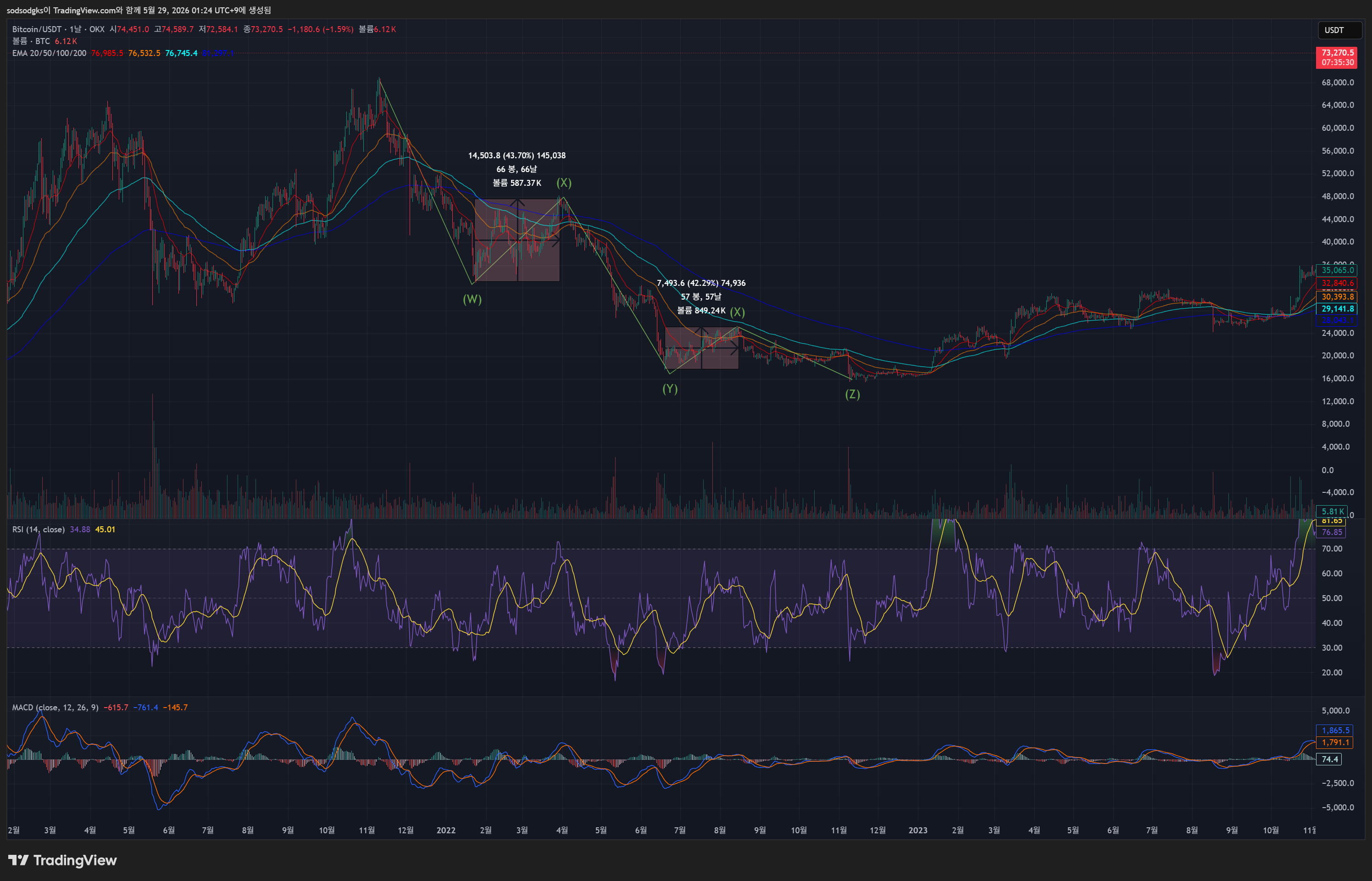Viewport: 1372px width, 881px height.
Task: Click the (W) wave label
Action: 472,299
